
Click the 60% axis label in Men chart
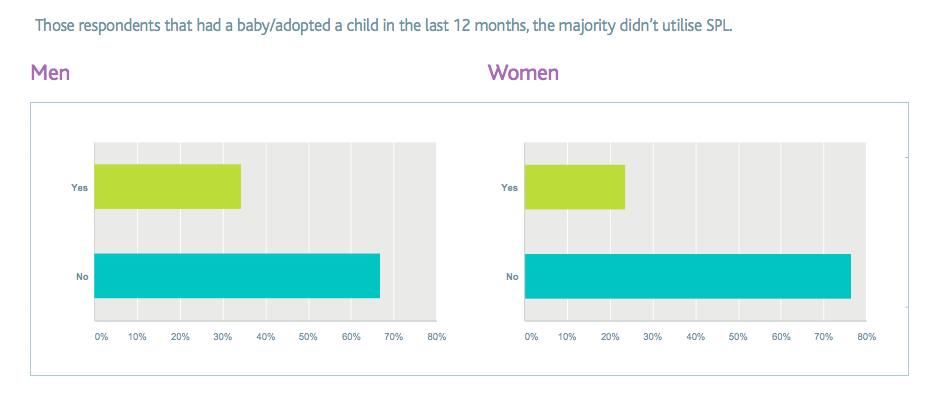351,337
